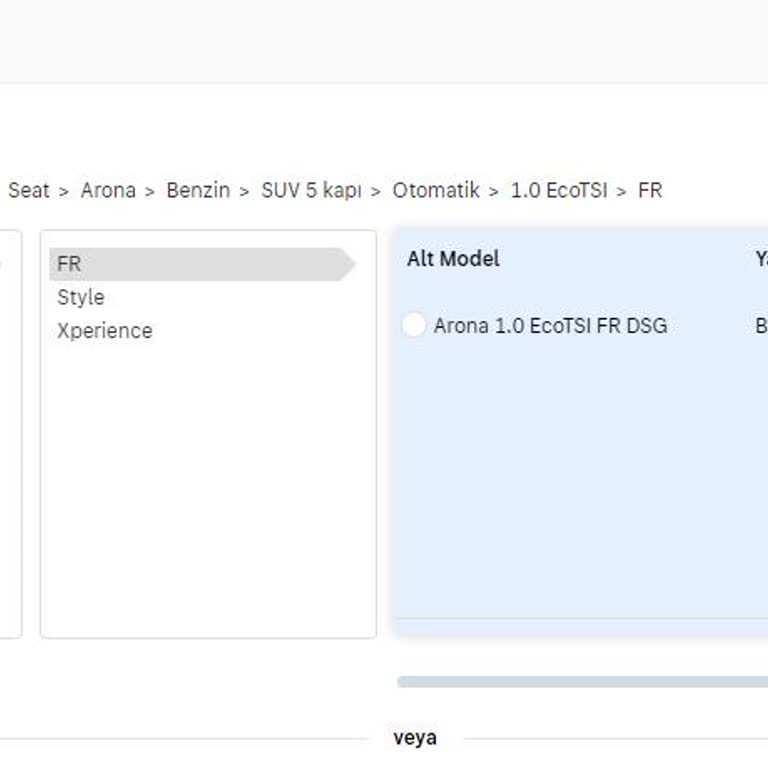Image resolution: width=768 pixels, height=768 pixels.
Task: Click the final FR breadcrumb item
Action: click(x=650, y=190)
